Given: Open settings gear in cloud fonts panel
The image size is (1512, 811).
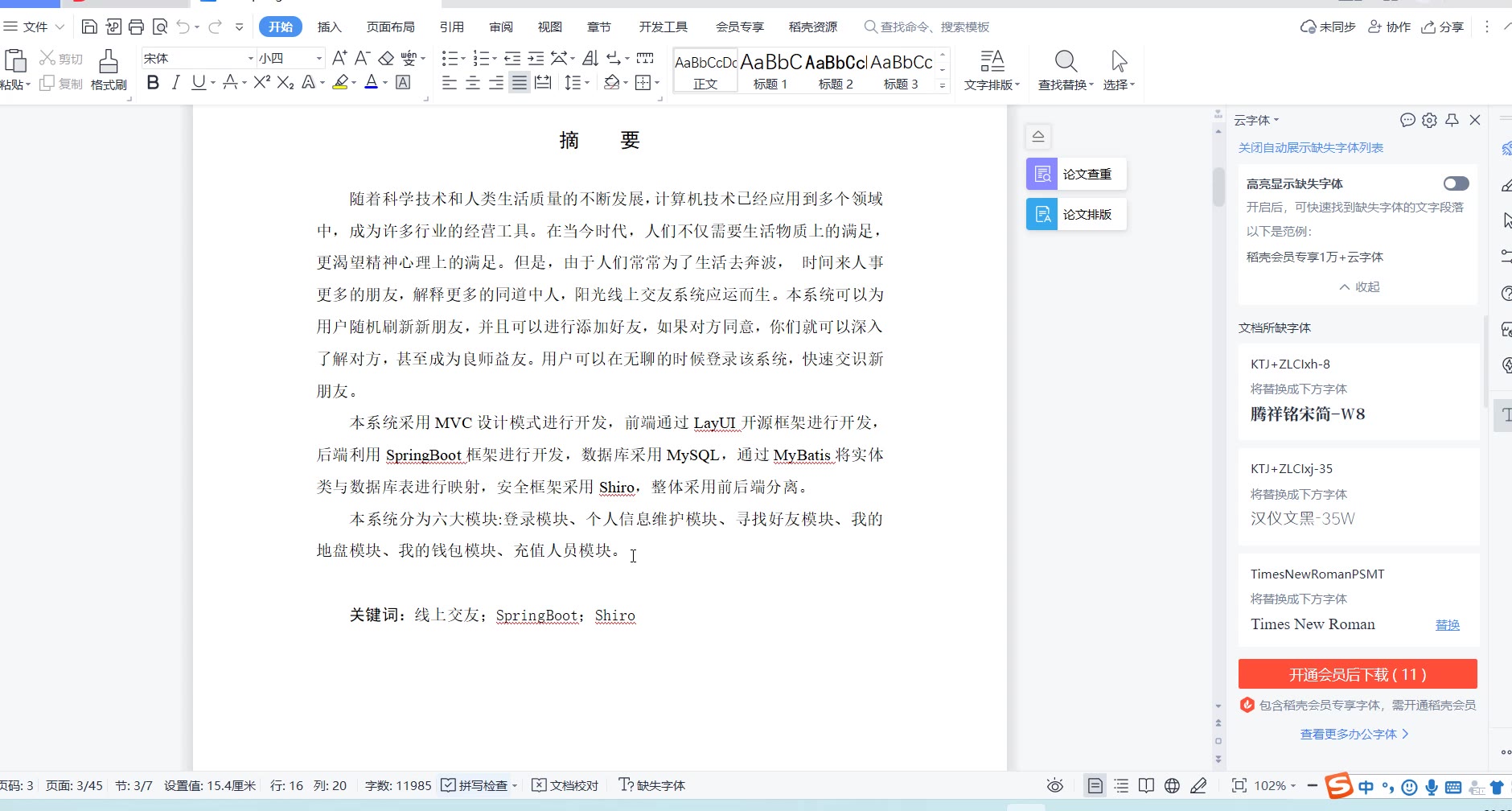Looking at the screenshot, I should [1429, 120].
